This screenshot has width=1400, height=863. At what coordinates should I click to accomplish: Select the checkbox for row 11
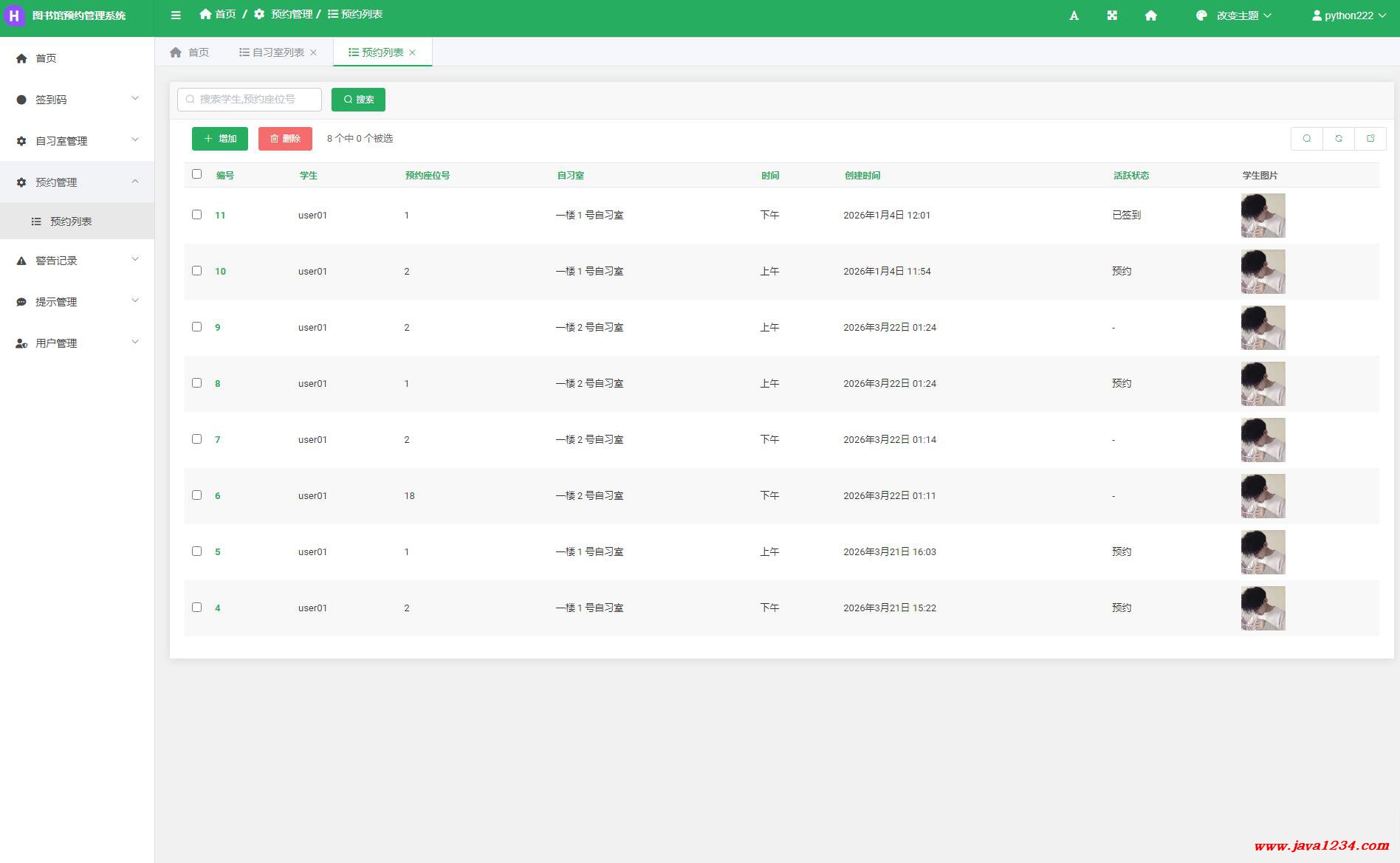(x=196, y=215)
